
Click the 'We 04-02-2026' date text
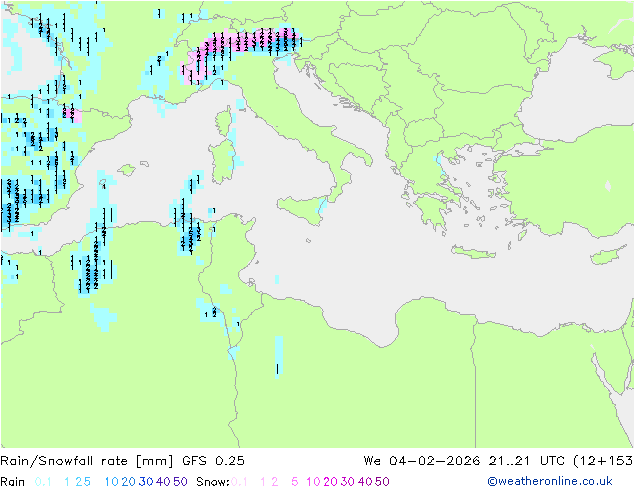point(422,461)
